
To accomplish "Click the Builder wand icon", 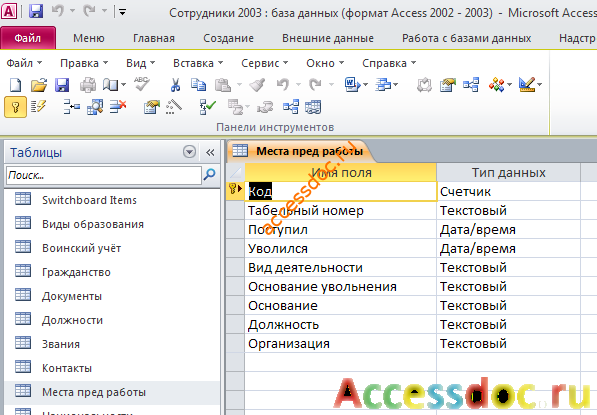I will [x=174, y=107].
